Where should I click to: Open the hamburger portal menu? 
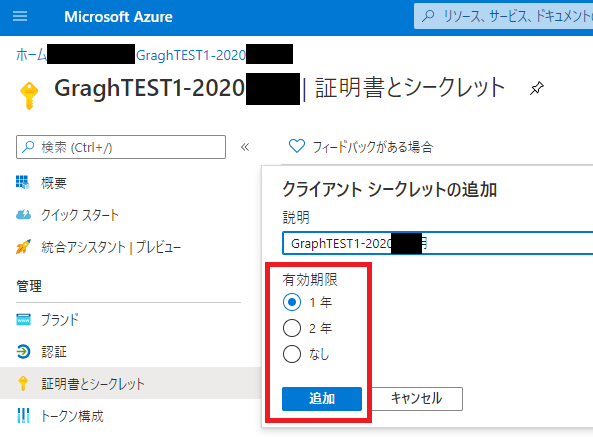pyautogui.click(x=20, y=16)
